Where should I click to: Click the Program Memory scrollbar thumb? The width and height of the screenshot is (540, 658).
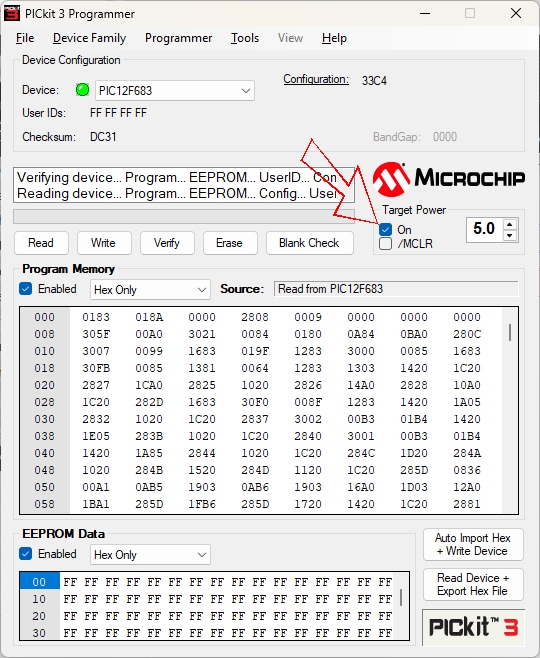pyautogui.click(x=510, y=332)
